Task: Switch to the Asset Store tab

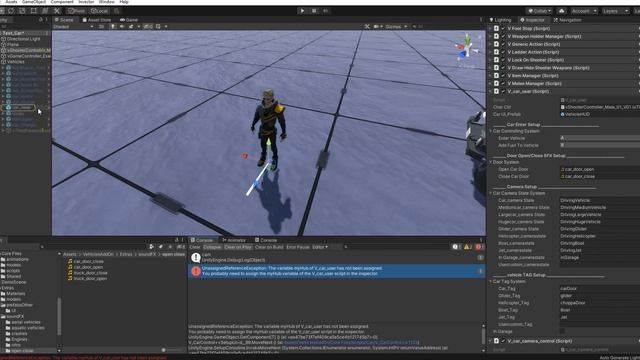Action: (97, 20)
